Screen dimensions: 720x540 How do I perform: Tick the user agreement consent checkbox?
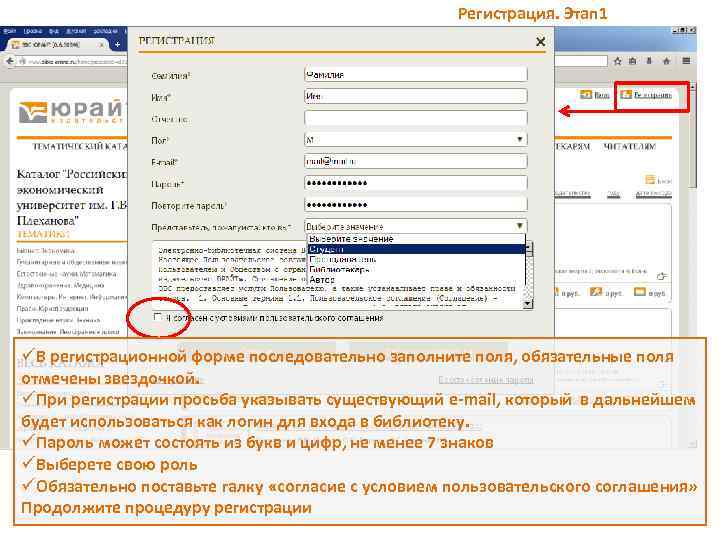click(x=158, y=317)
